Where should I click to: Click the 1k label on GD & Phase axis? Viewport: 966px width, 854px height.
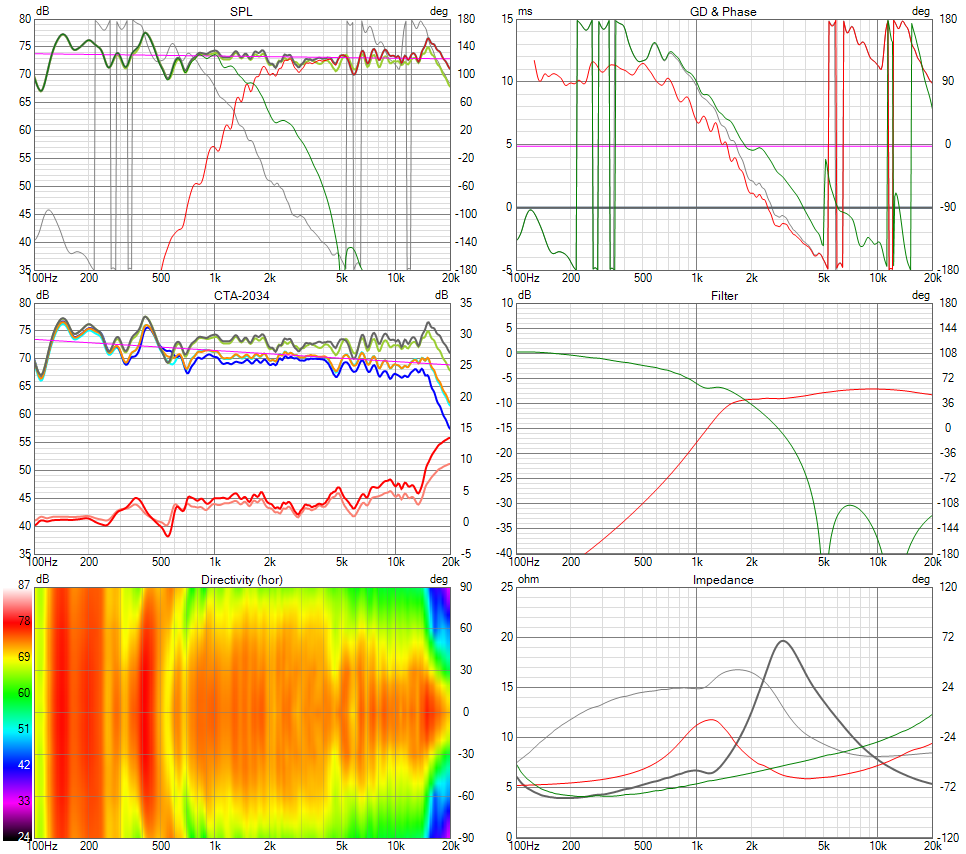tap(696, 277)
